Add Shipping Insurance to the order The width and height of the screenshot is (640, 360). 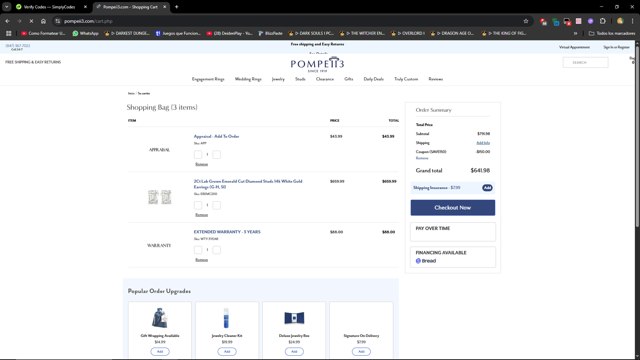click(487, 188)
